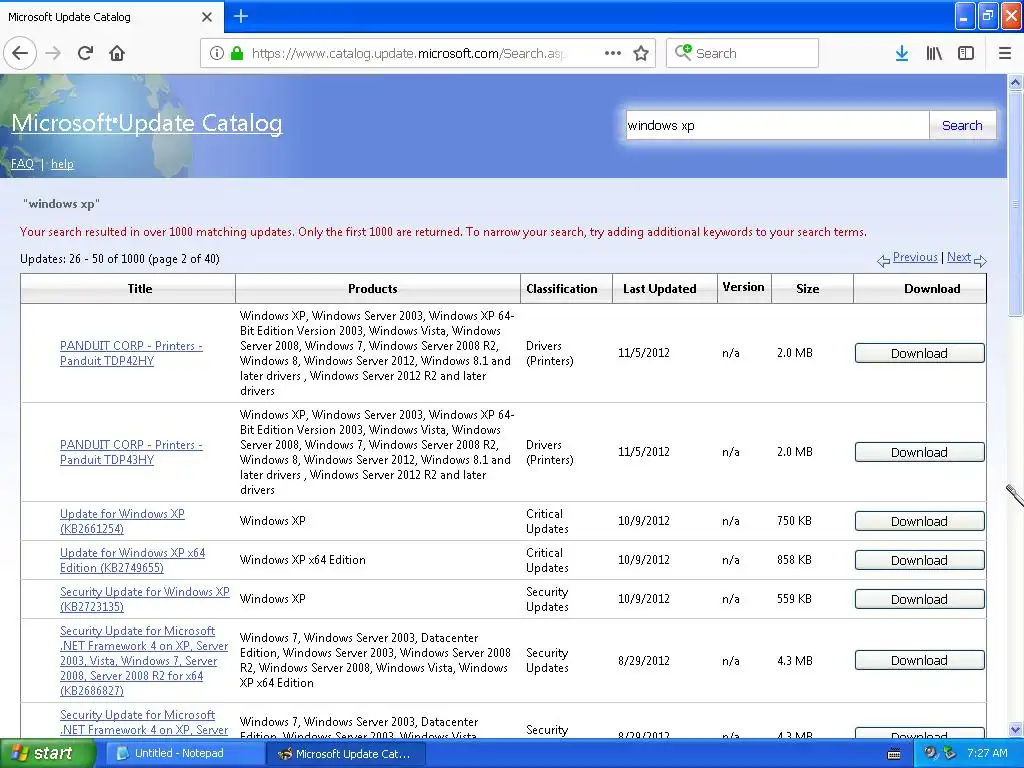Download update KB2661254 for Windows XP
Image resolution: width=1024 pixels, height=768 pixels.
[920, 521]
